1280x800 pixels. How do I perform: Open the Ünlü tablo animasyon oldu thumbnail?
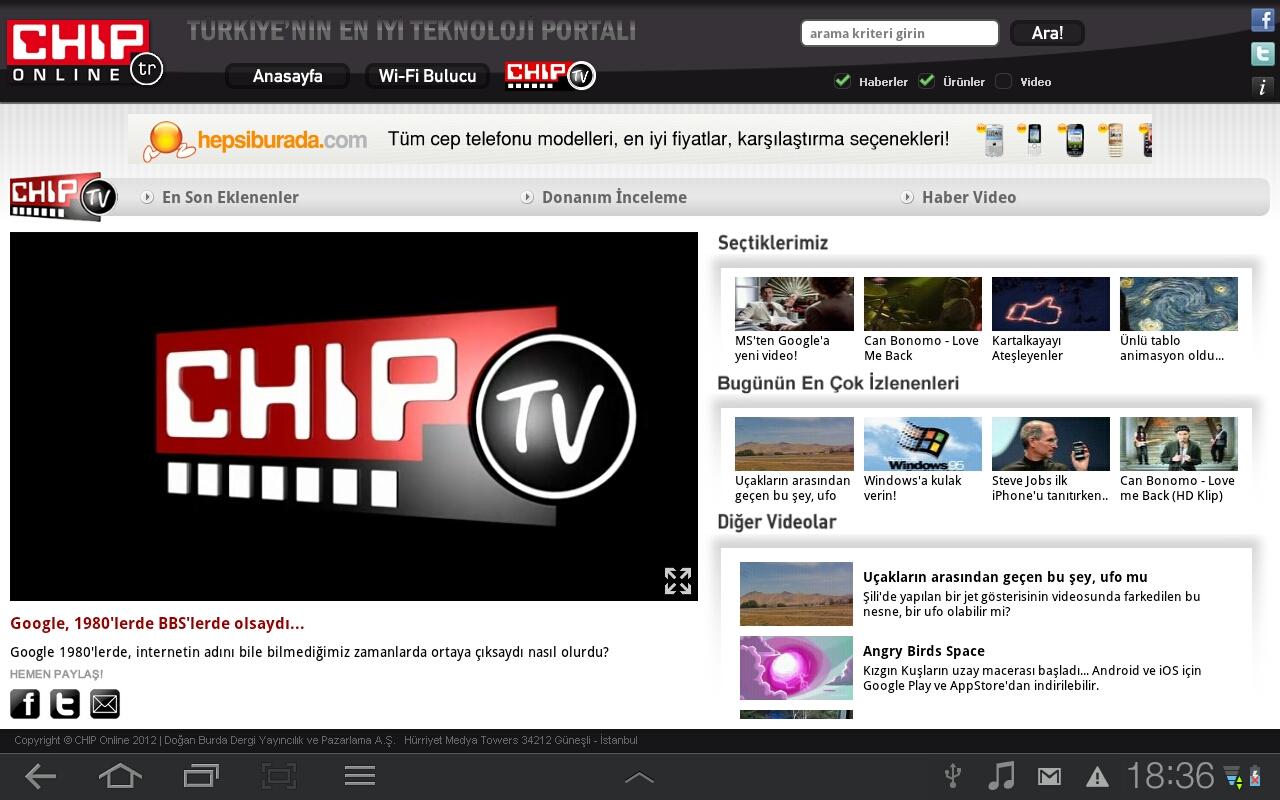click(x=1179, y=304)
